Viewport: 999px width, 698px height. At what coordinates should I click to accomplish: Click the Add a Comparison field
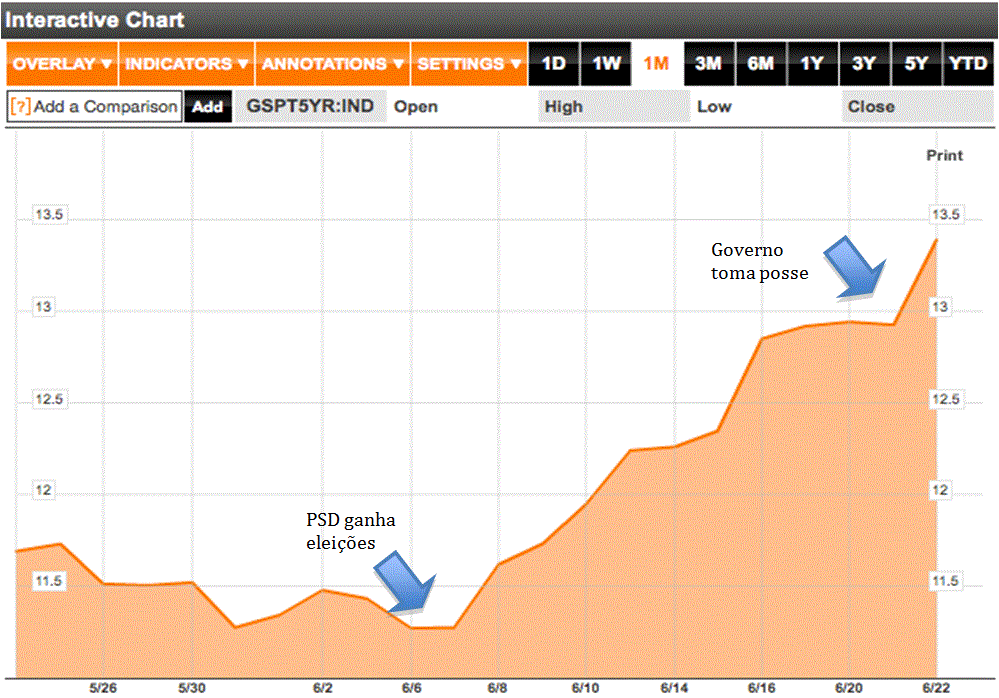pyautogui.click(x=94, y=106)
